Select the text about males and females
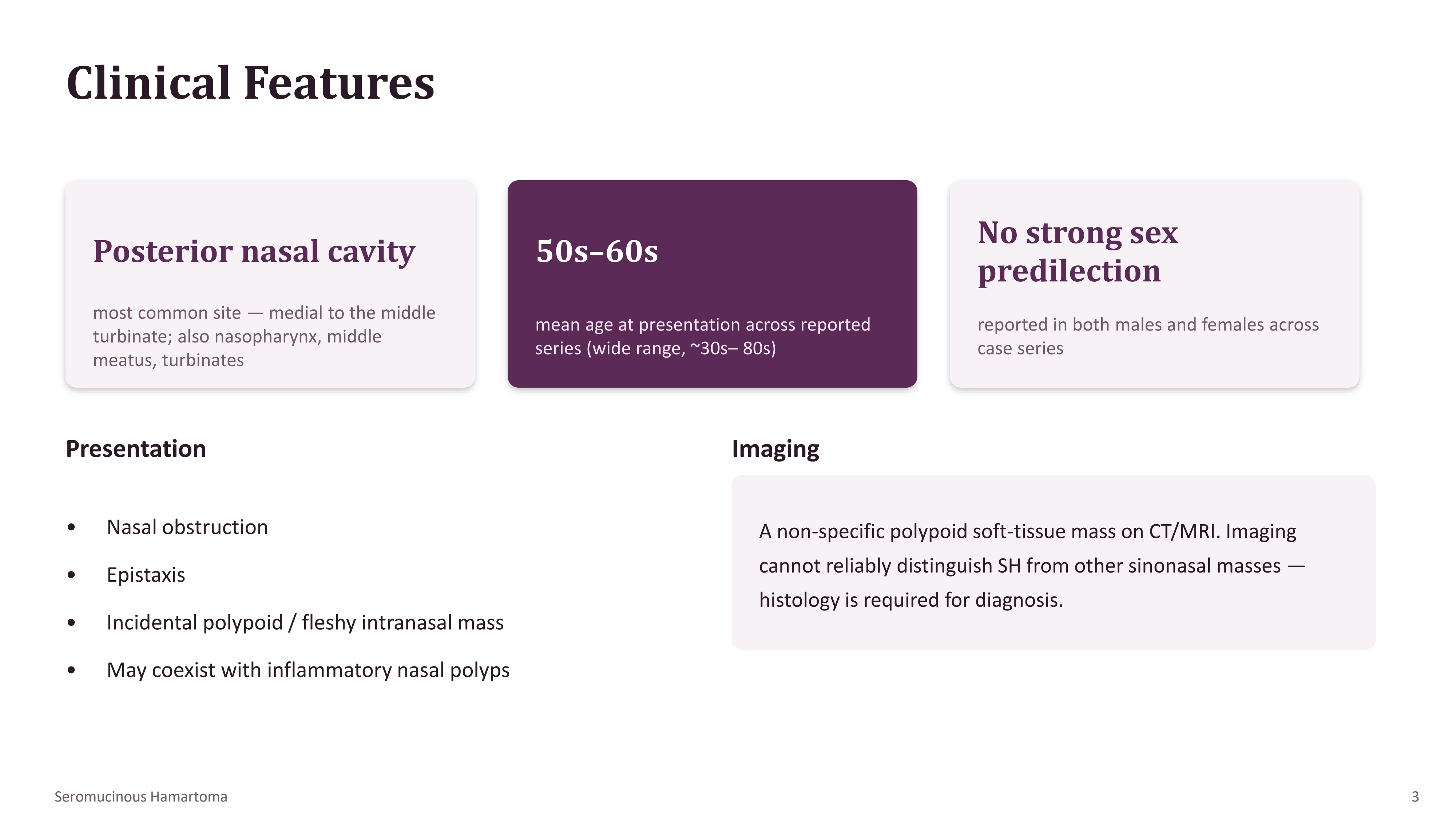1456x819 pixels. pyautogui.click(x=1147, y=336)
